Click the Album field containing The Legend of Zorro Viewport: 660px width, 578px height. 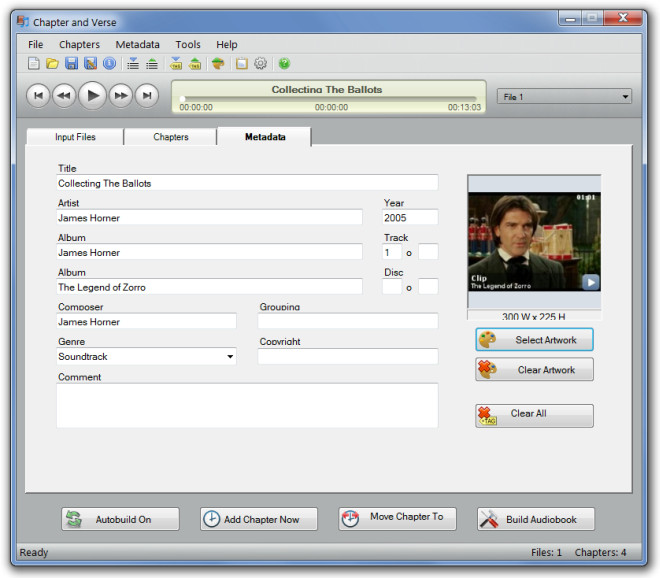(209, 287)
